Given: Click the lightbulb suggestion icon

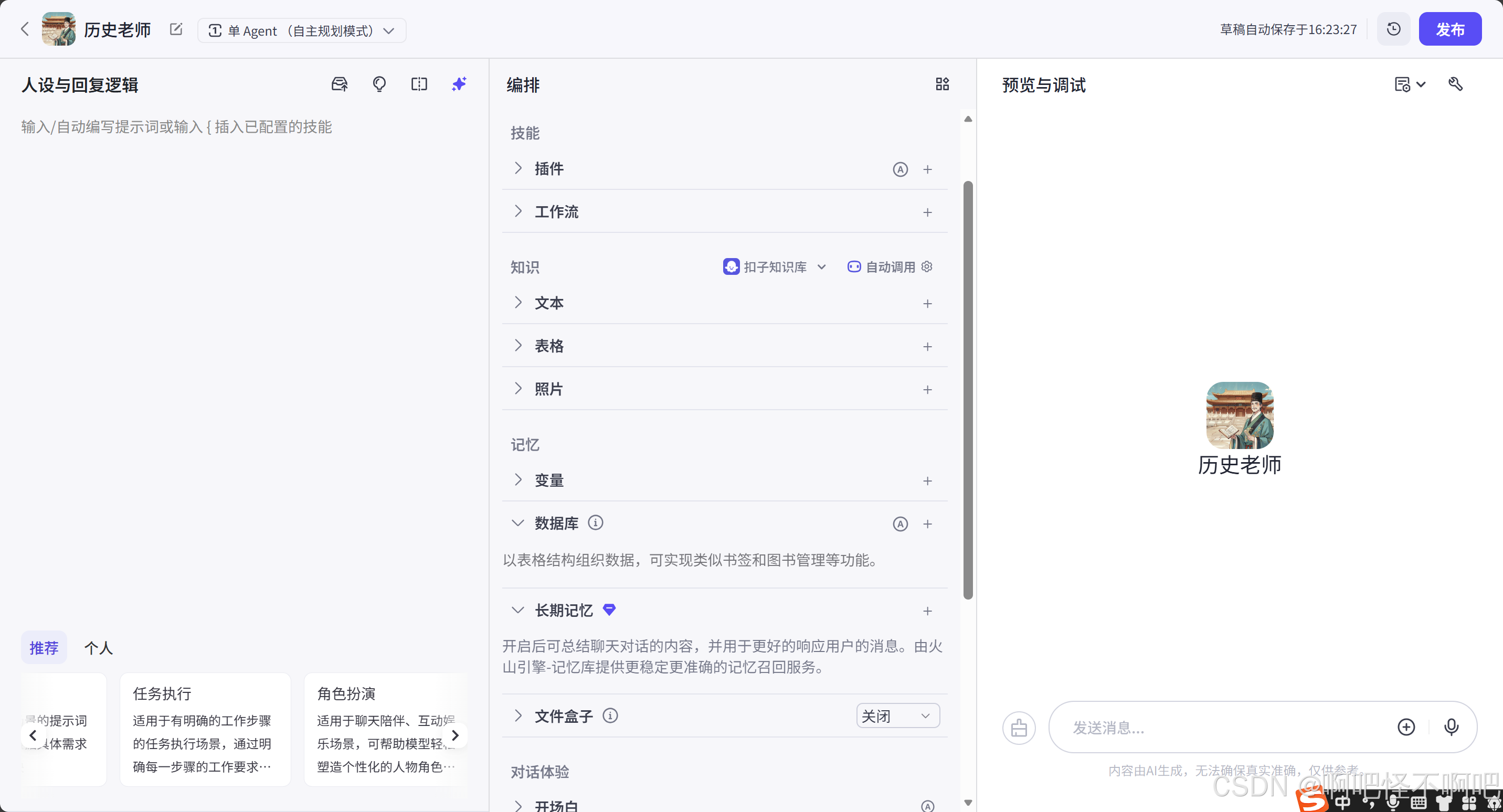Looking at the screenshot, I should (x=379, y=84).
